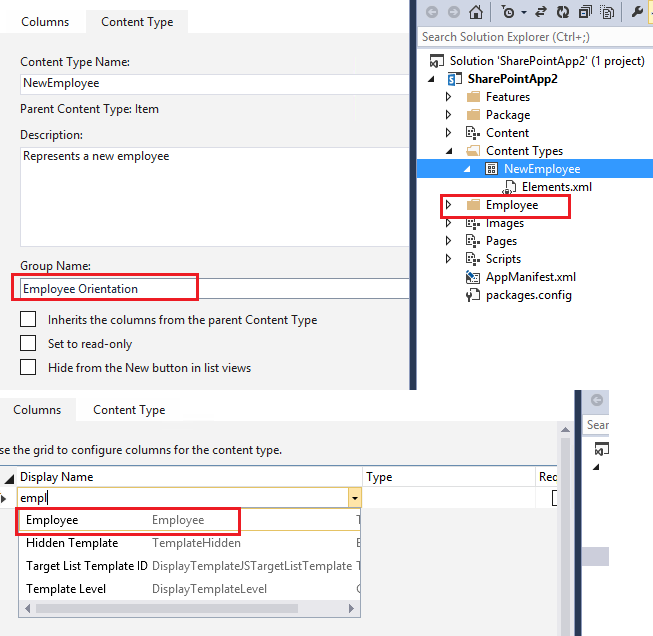The height and width of the screenshot is (636, 653).
Task: Click the Refresh icon in Solution Explorer
Action: pyautogui.click(x=563, y=12)
